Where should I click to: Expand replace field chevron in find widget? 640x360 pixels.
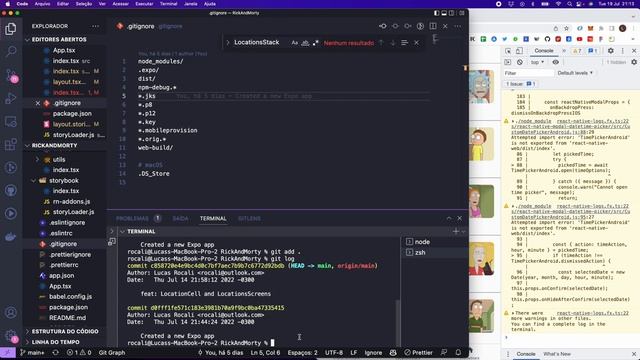click(x=228, y=42)
